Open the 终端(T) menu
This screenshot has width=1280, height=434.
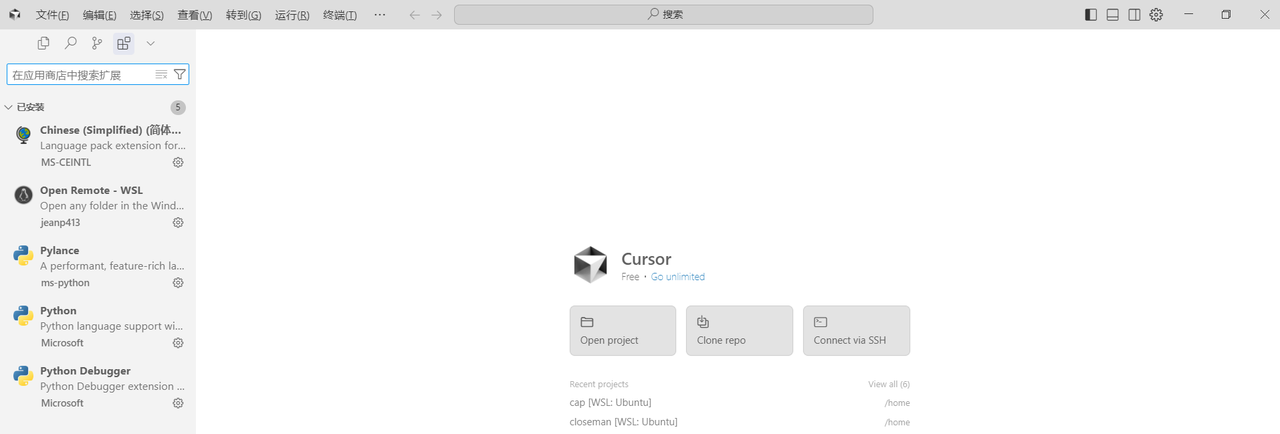point(339,15)
